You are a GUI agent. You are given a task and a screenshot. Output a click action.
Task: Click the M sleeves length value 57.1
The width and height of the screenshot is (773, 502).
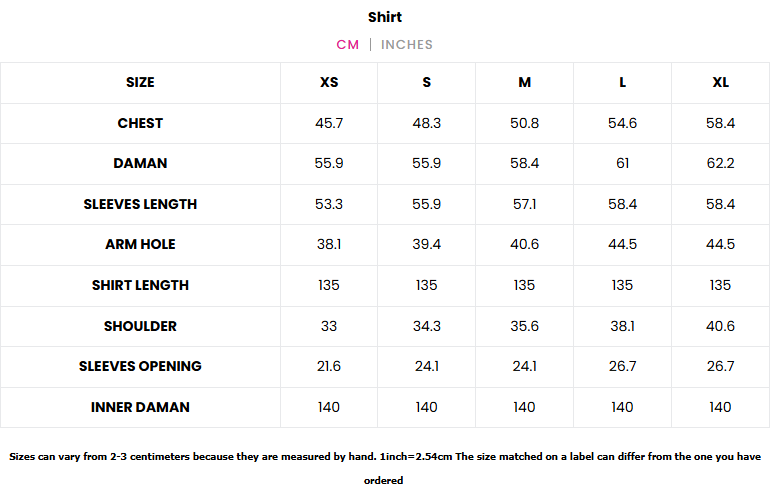tap(525, 204)
